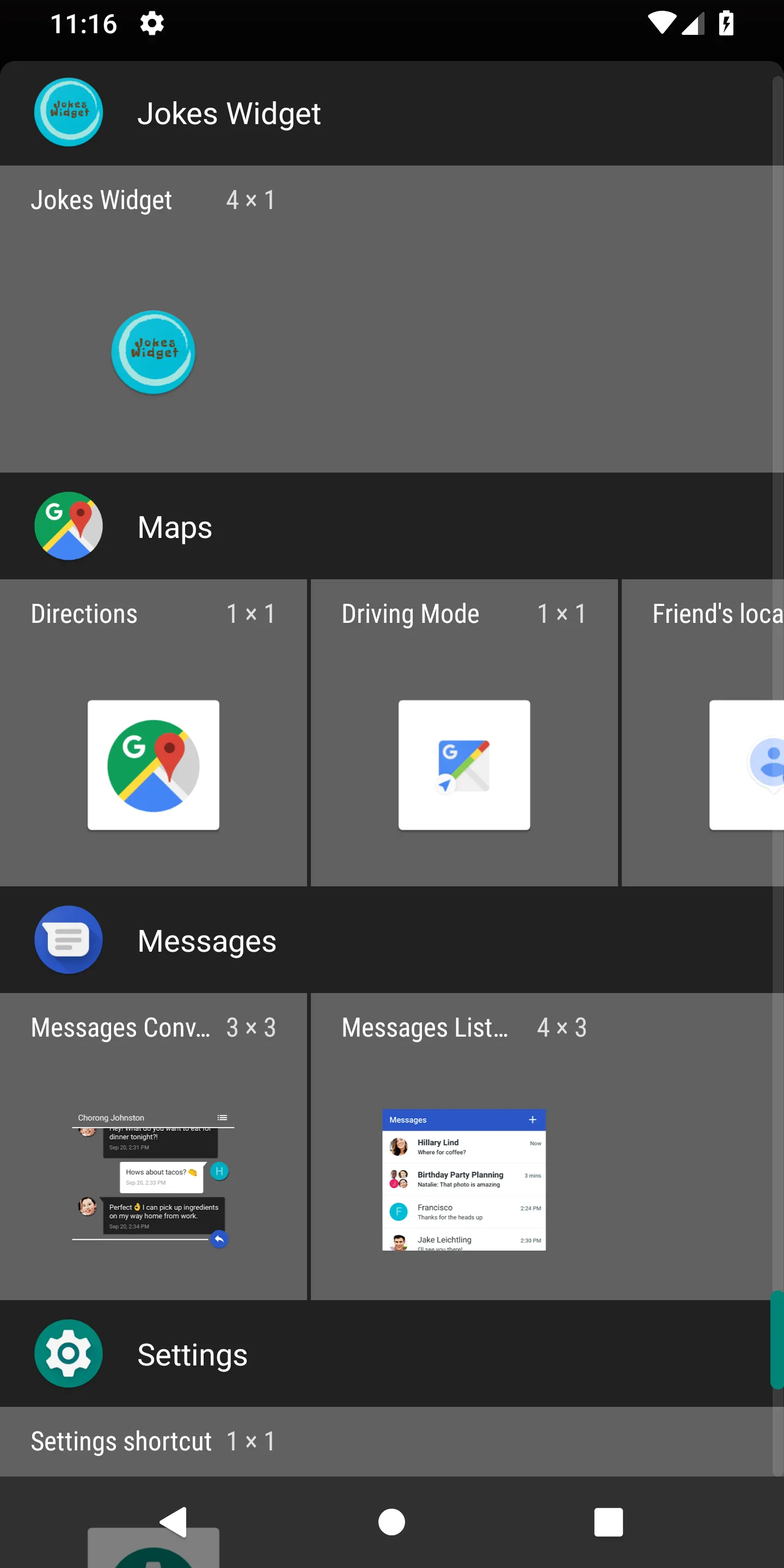Viewport: 784px width, 1568px height.
Task: Click the "Settings" section title
Action: (x=192, y=1355)
